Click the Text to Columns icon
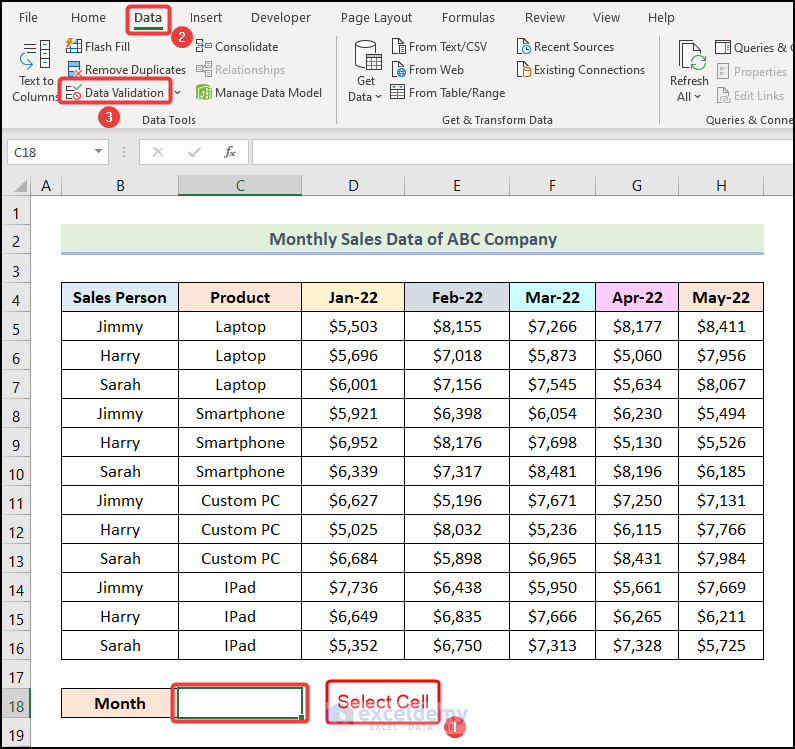Viewport: 795px width, 749px height. (x=35, y=57)
